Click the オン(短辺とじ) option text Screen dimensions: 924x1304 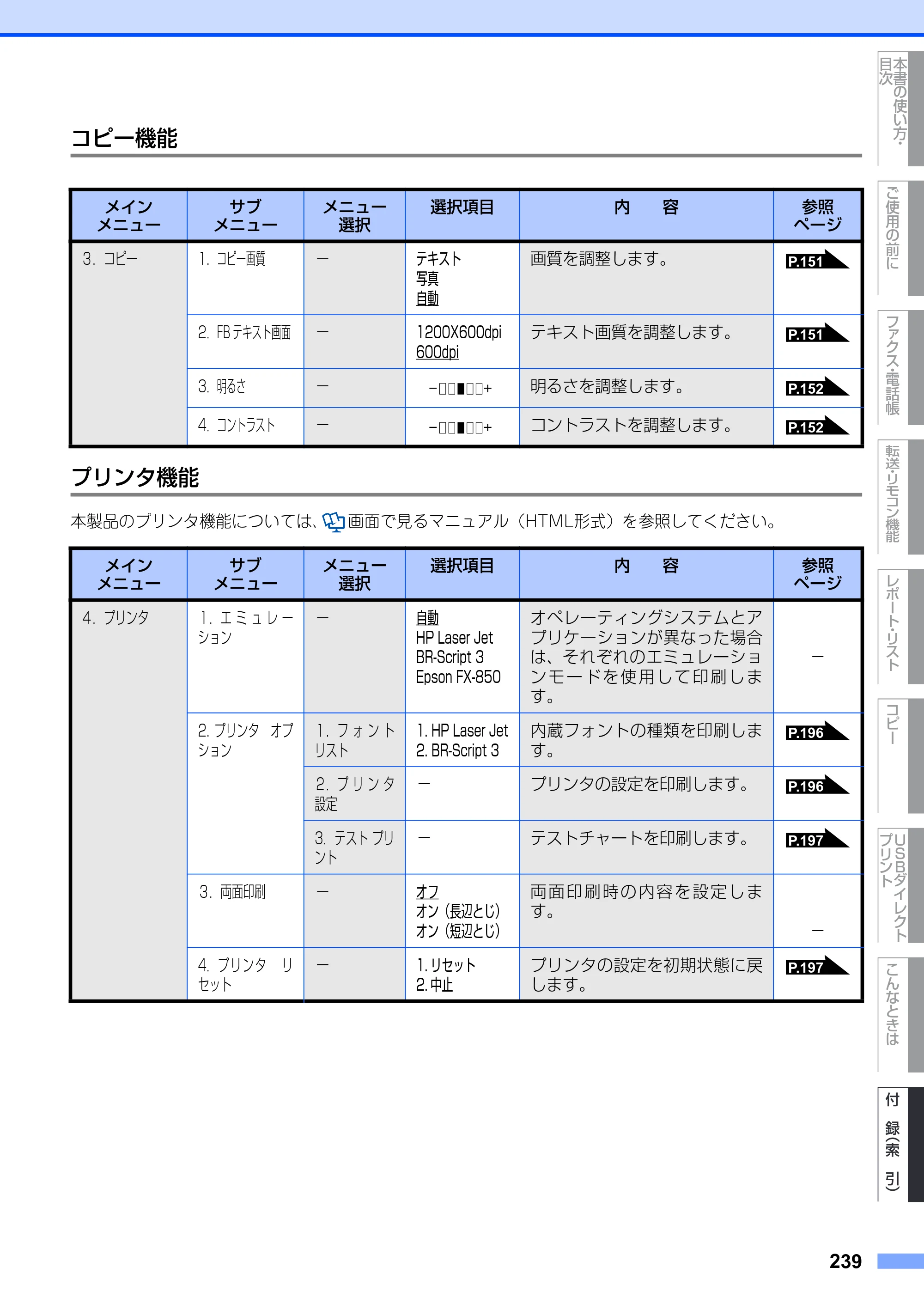pos(458,931)
